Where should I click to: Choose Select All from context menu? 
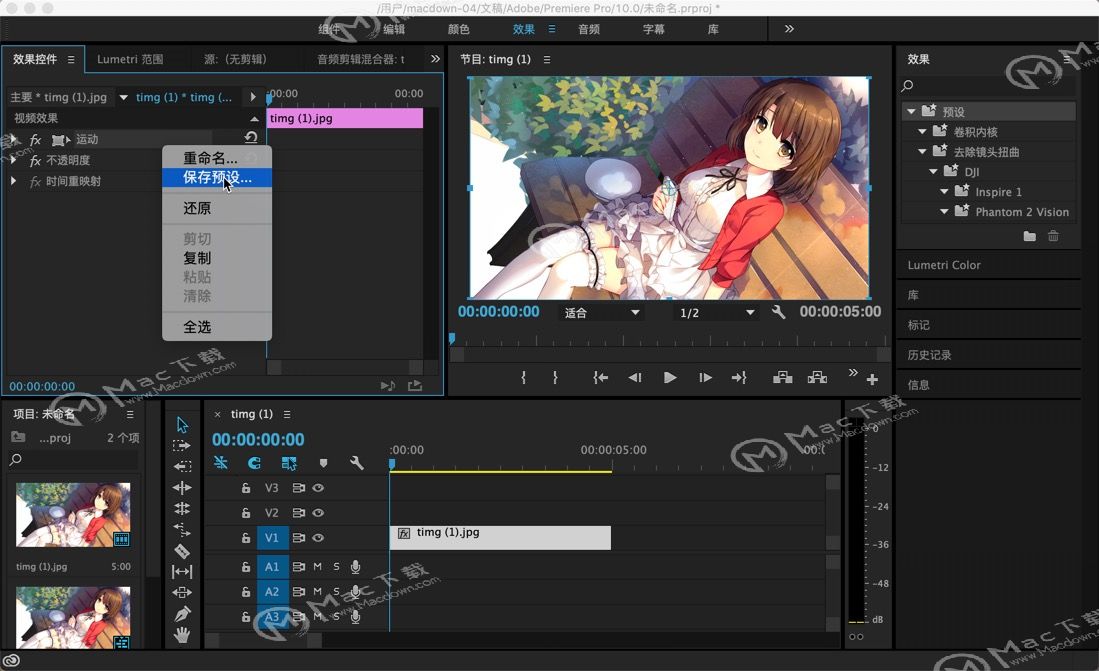[217, 327]
